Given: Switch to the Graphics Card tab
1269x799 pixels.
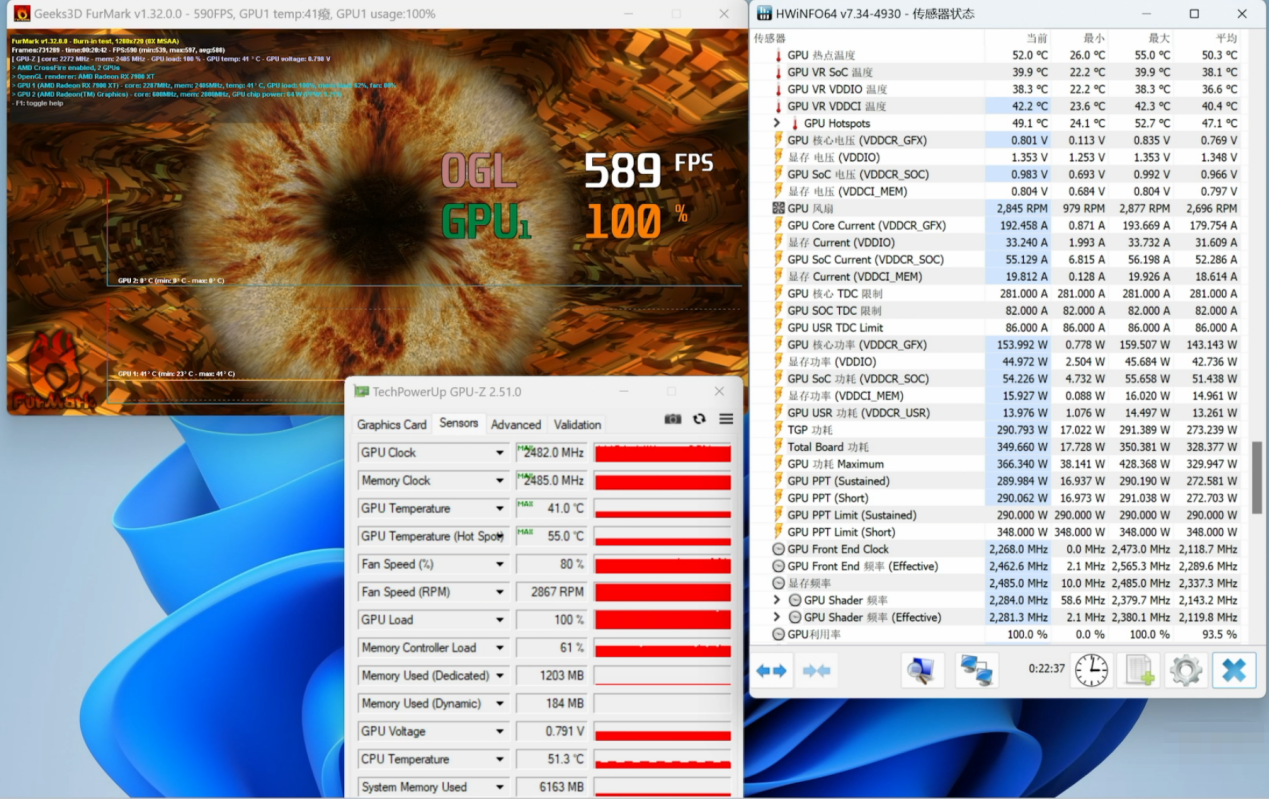Looking at the screenshot, I should click(x=392, y=424).
